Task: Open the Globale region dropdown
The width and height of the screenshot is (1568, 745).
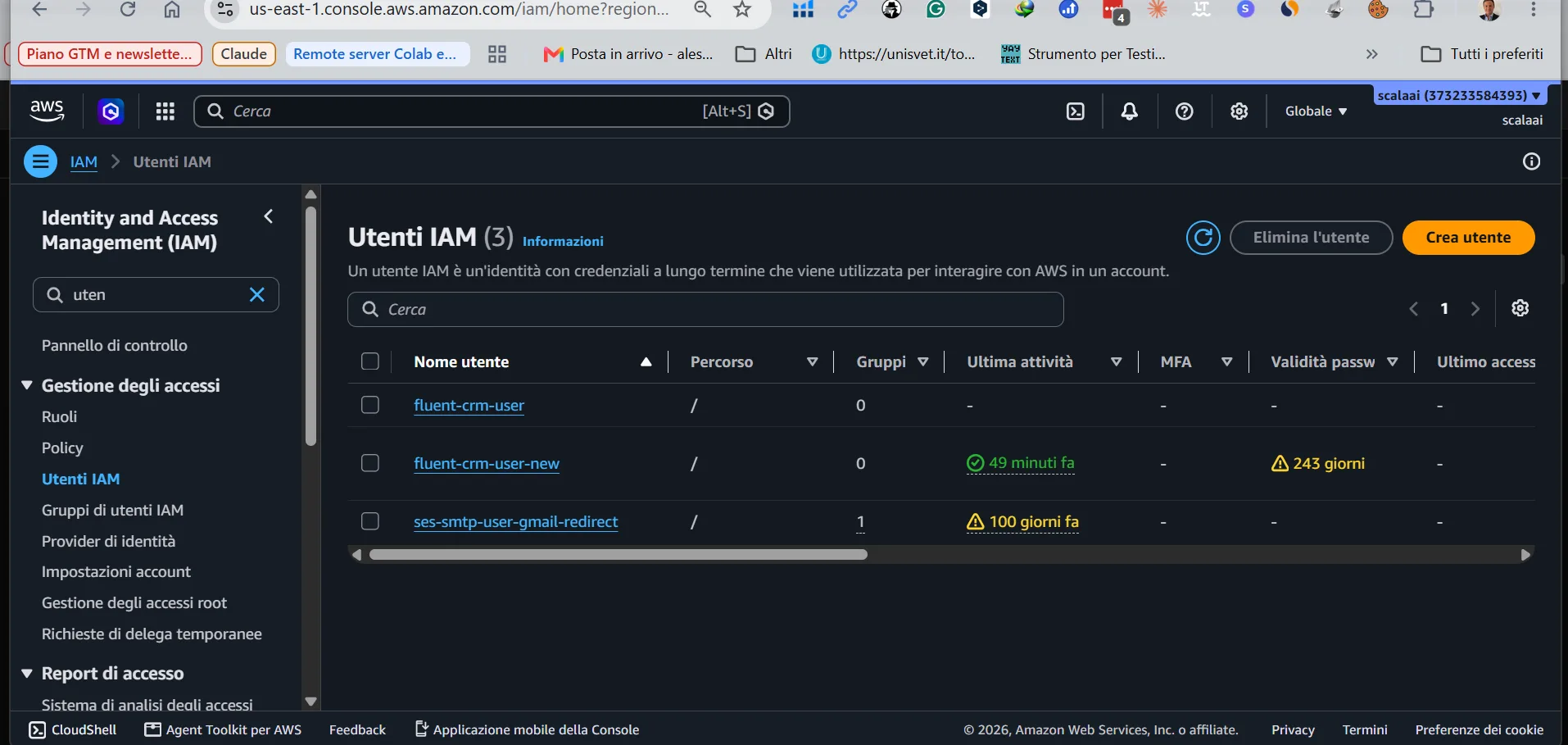Action: click(x=1316, y=111)
